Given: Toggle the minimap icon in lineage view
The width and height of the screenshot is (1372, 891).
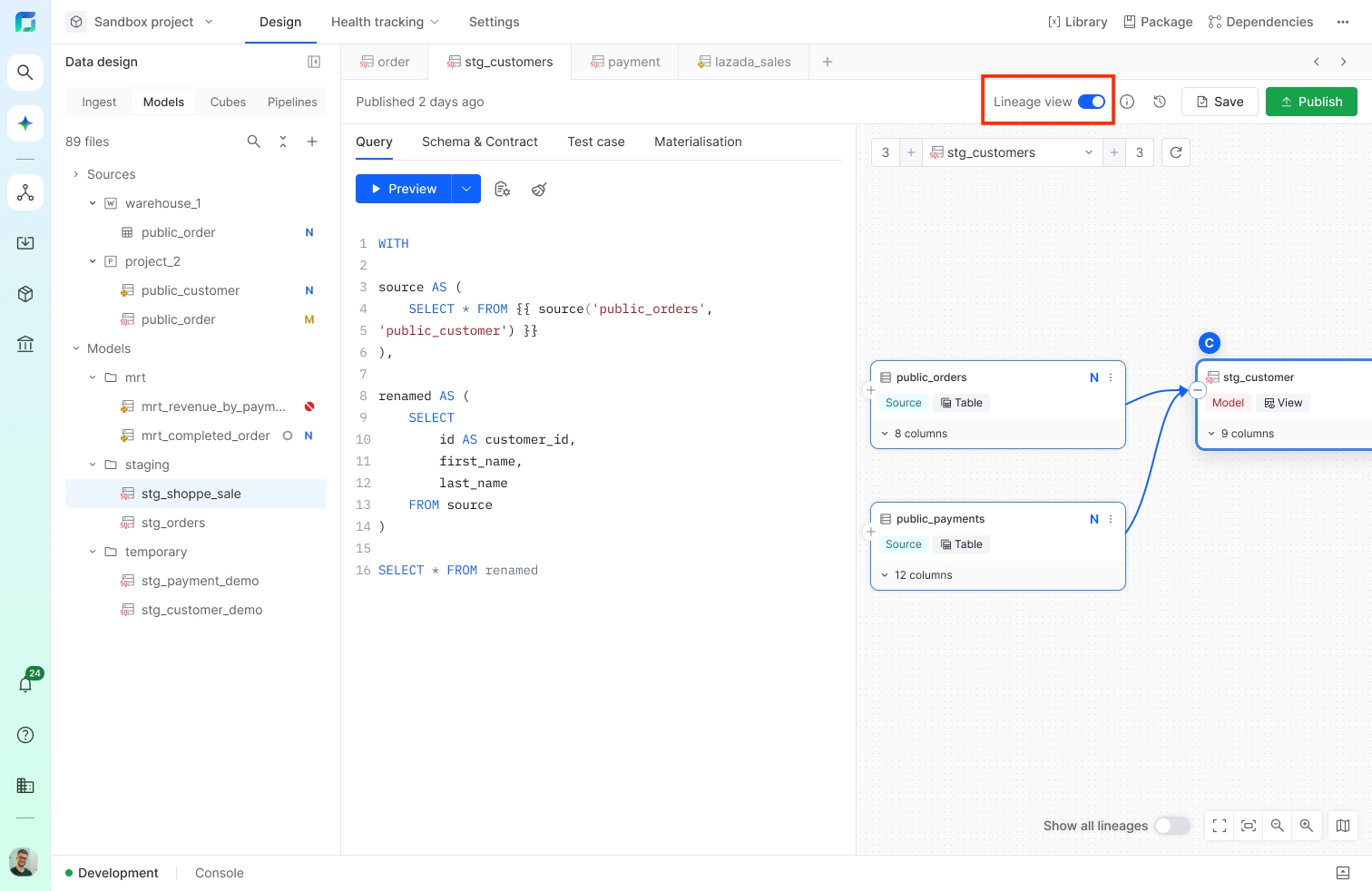Looking at the screenshot, I should coord(1343,826).
